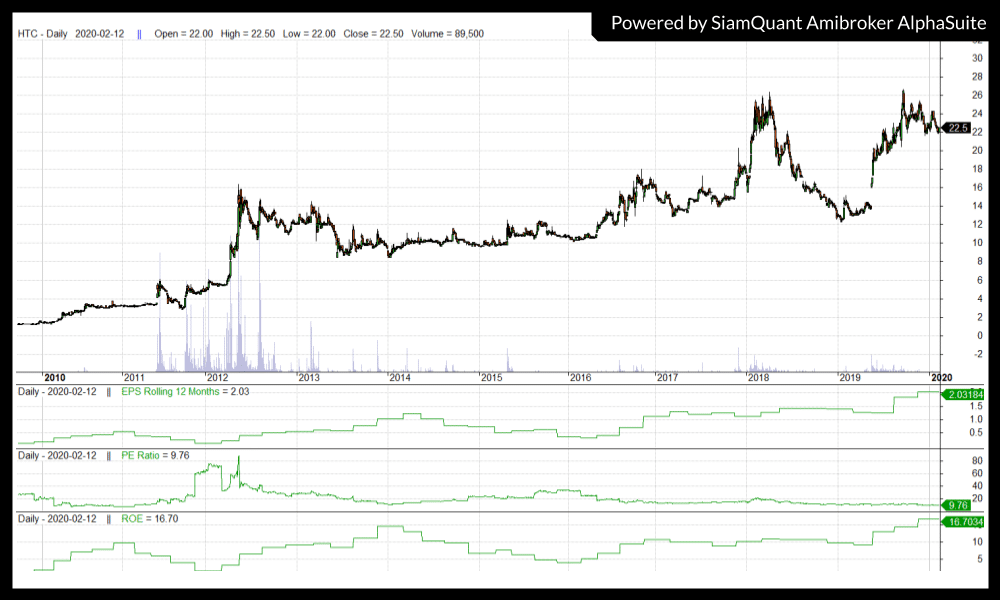The image size is (1000, 600).
Task: Click the Powered by SiamQuant banner
Action: coord(797,22)
